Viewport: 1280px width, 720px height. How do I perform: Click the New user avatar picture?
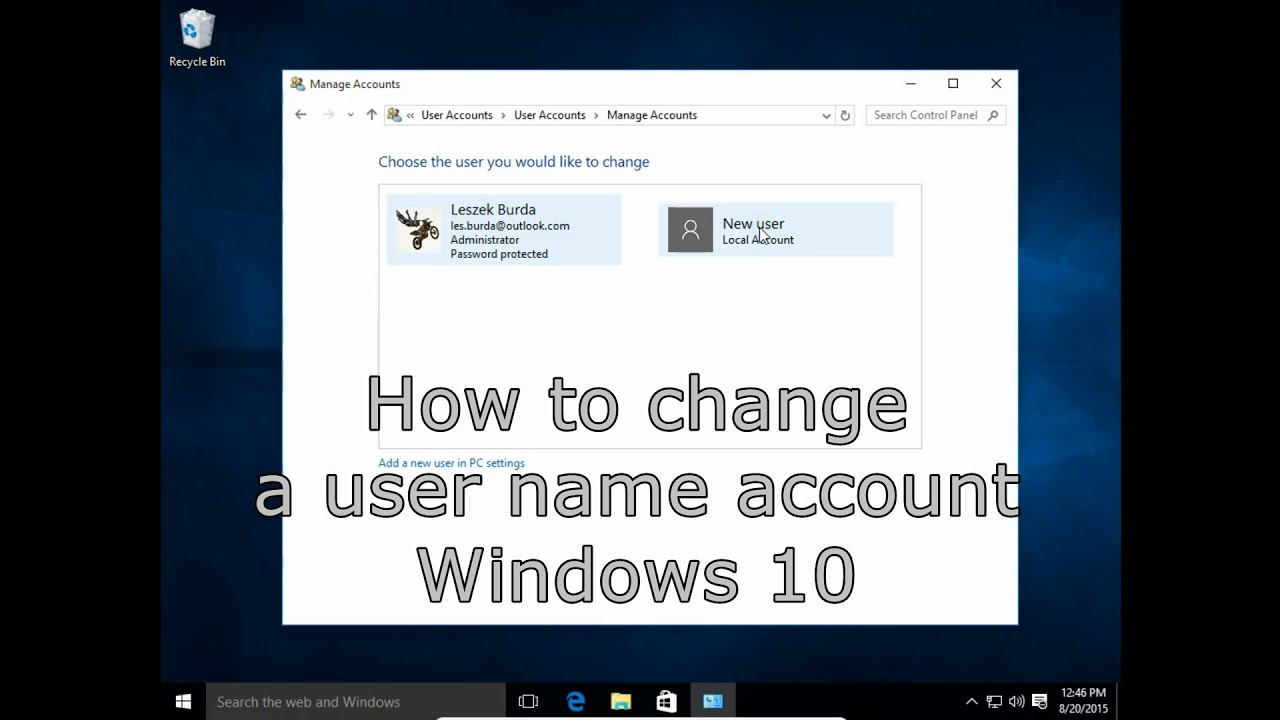coord(690,230)
